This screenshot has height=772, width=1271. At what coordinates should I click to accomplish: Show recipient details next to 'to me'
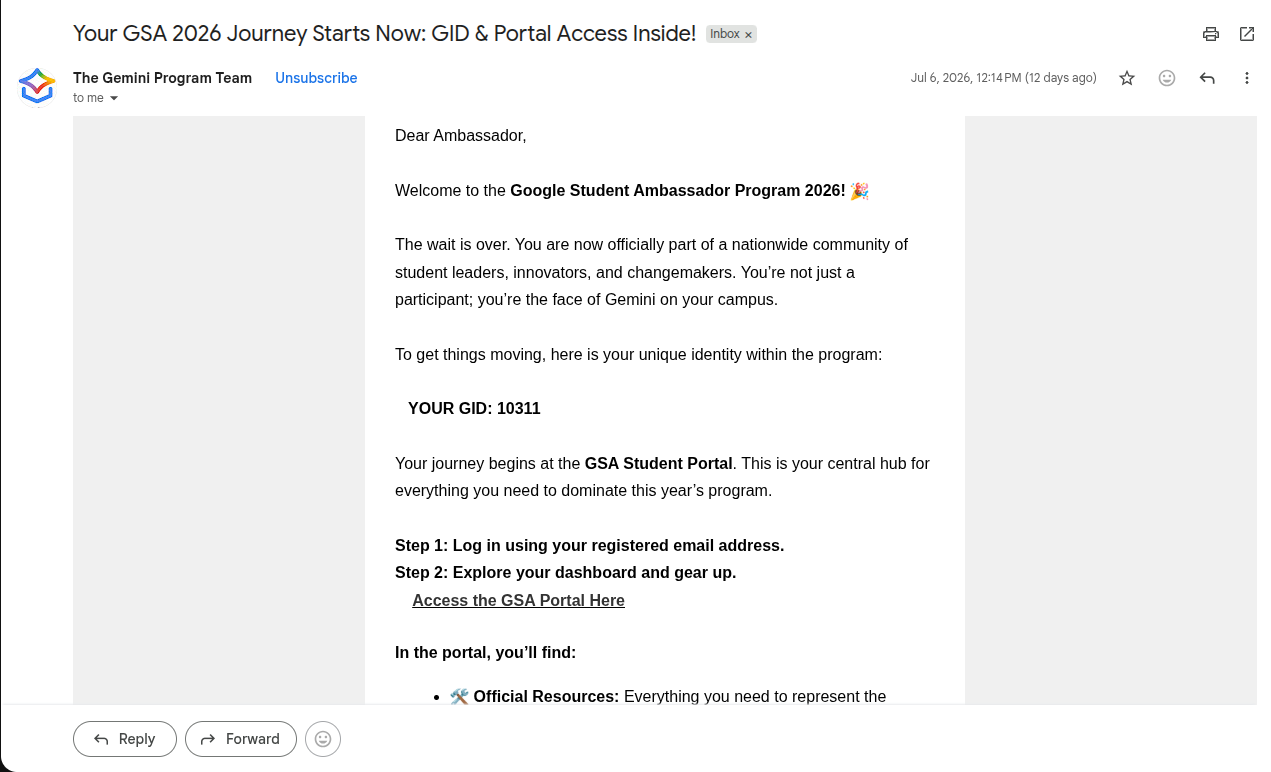point(114,98)
